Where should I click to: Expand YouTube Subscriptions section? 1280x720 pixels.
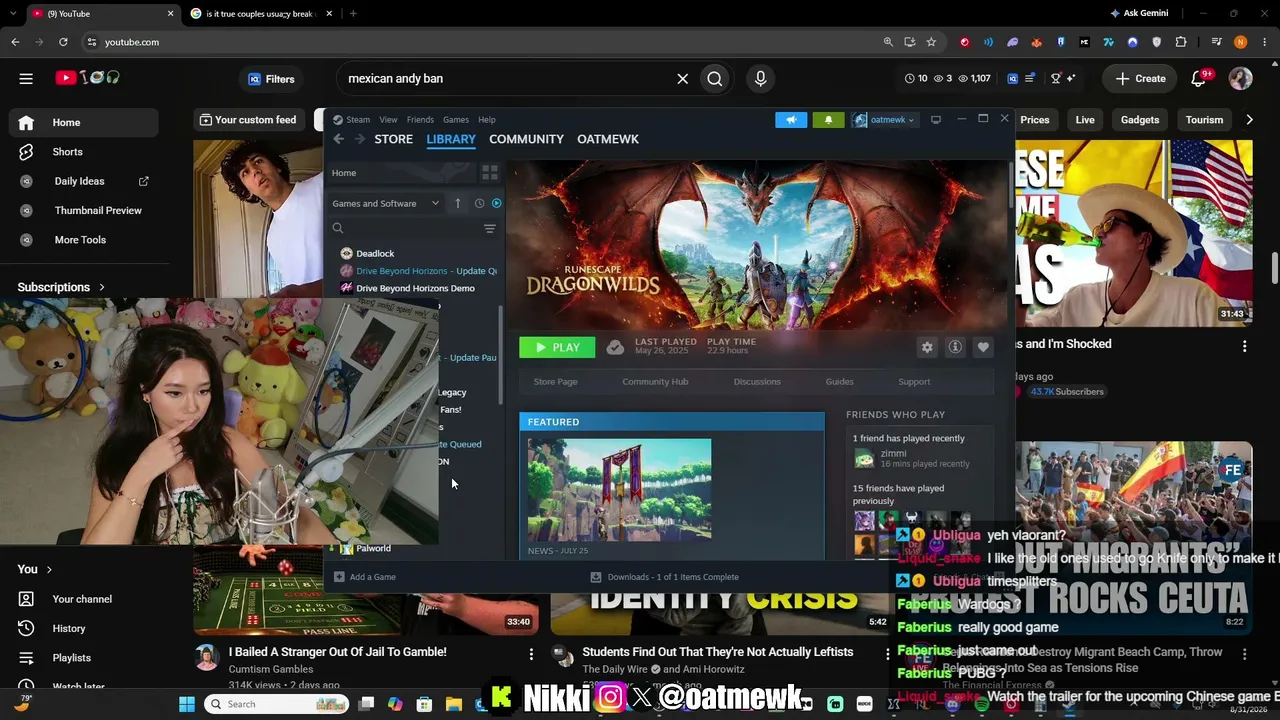pyautogui.click(x=61, y=287)
